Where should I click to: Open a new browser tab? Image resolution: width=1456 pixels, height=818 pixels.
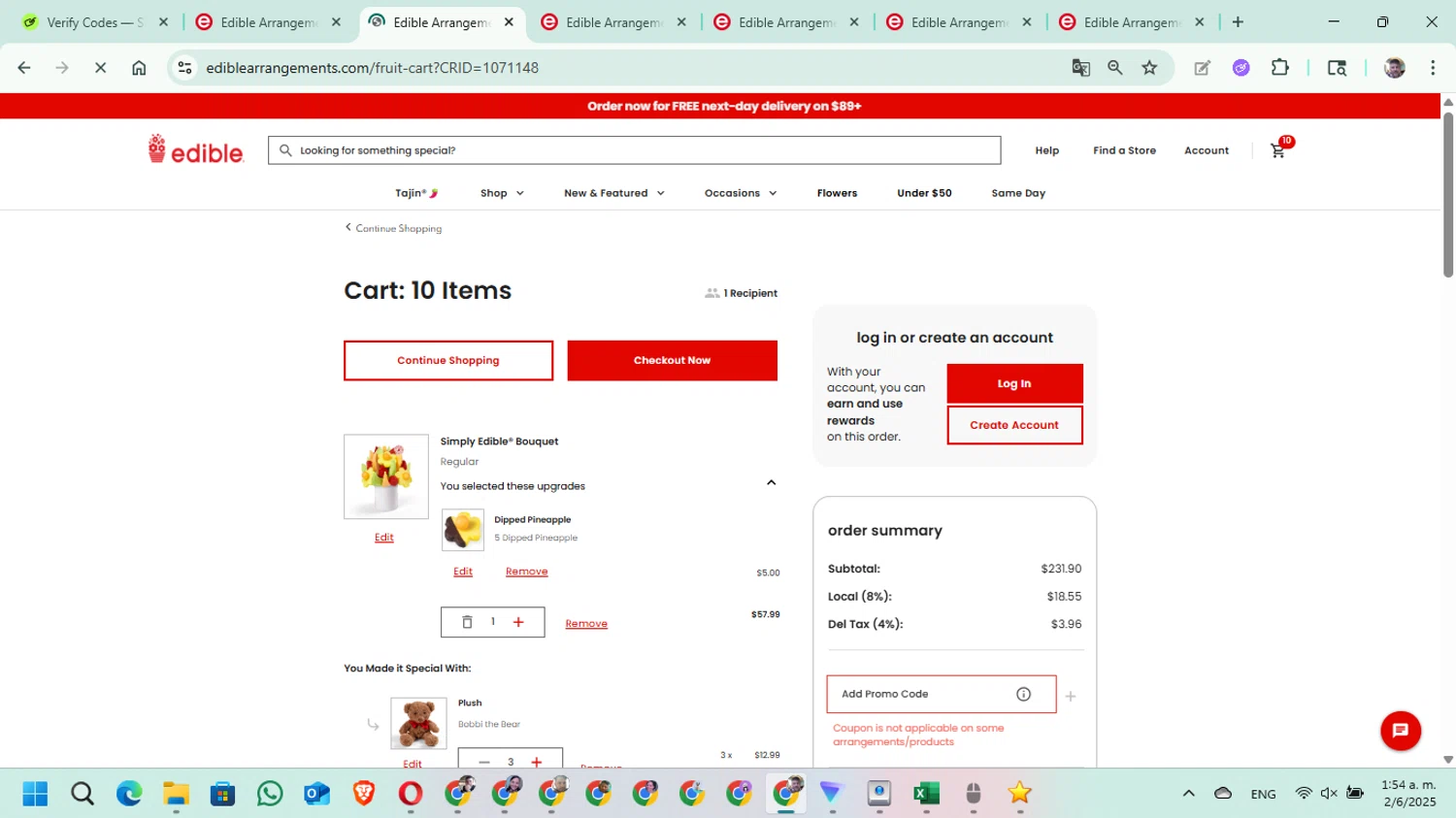(1238, 22)
